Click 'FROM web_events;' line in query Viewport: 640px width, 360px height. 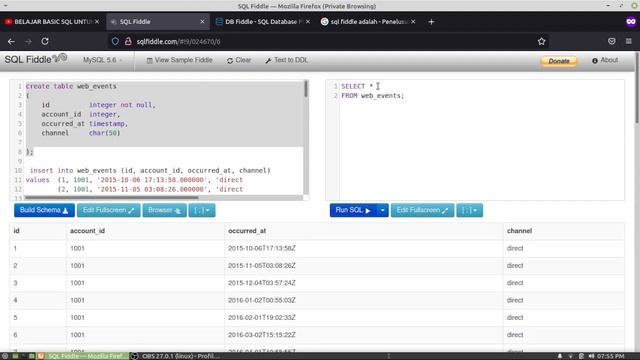(373, 96)
